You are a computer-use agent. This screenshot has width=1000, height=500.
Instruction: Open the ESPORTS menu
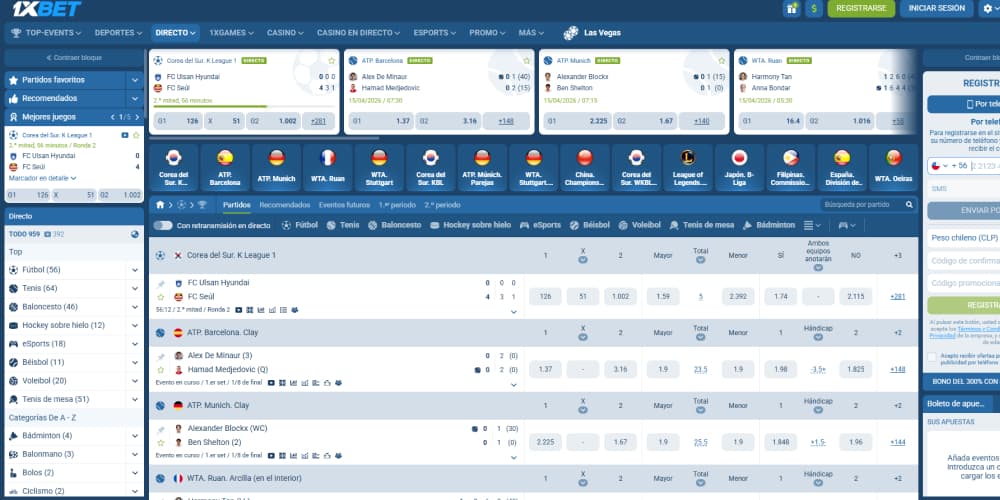[x=434, y=33]
